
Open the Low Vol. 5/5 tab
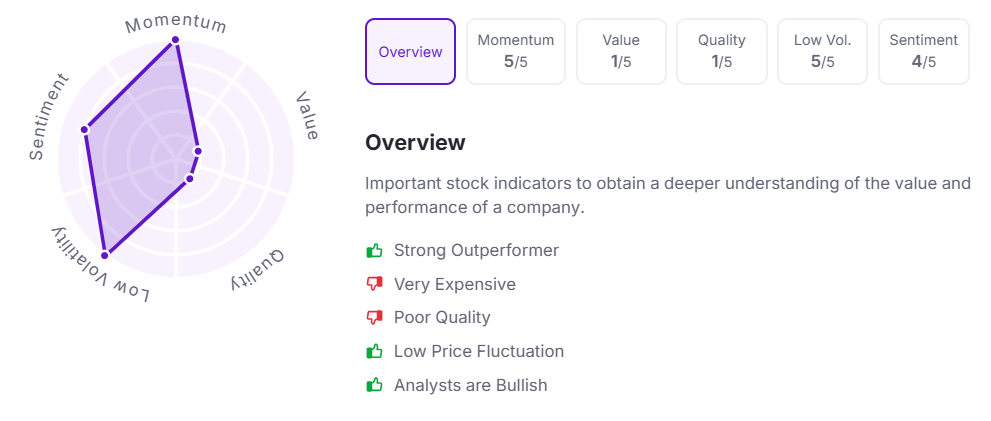(x=823, y=51)
